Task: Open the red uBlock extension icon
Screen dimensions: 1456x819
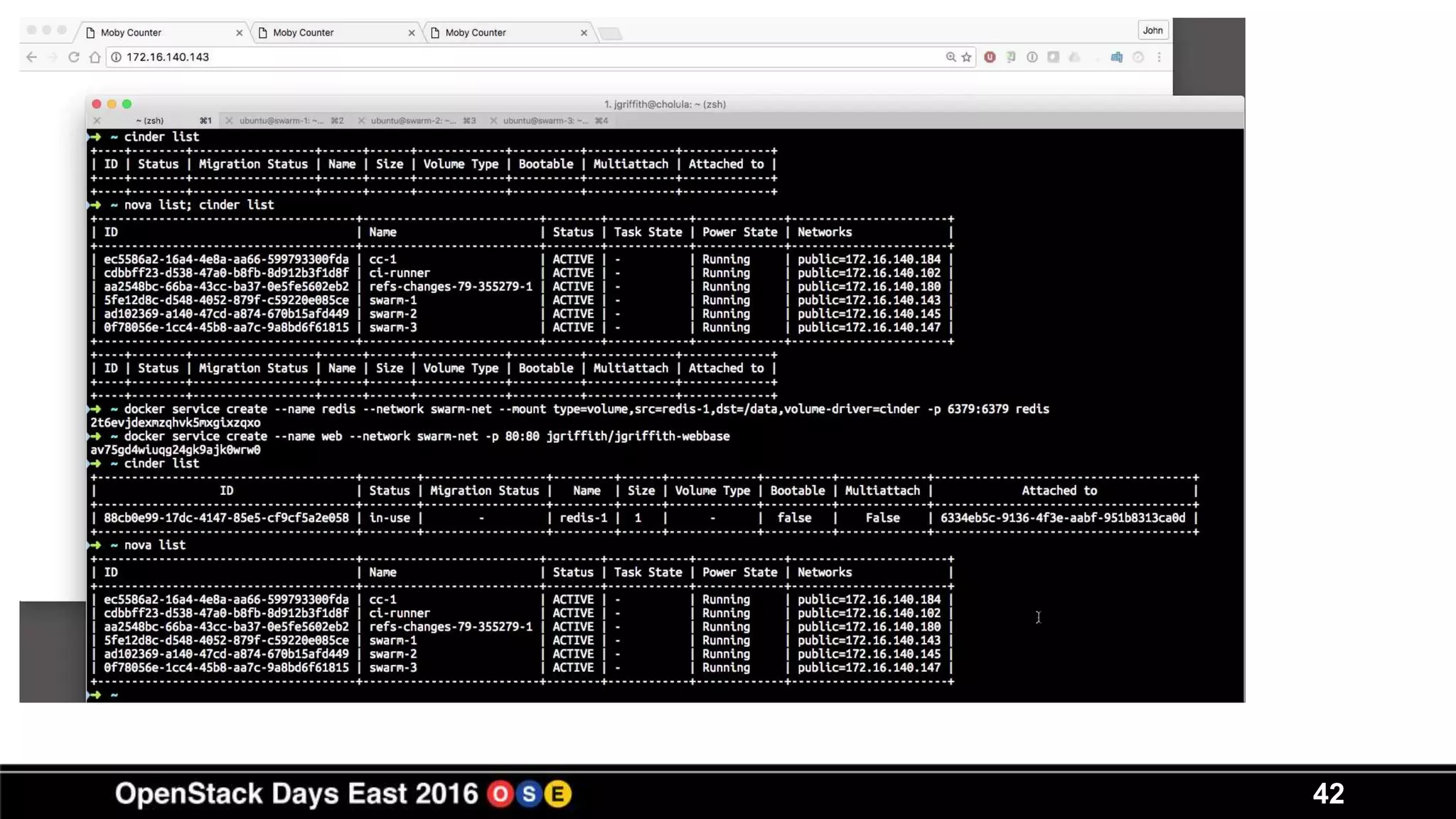Action: [x=990, y=57]
